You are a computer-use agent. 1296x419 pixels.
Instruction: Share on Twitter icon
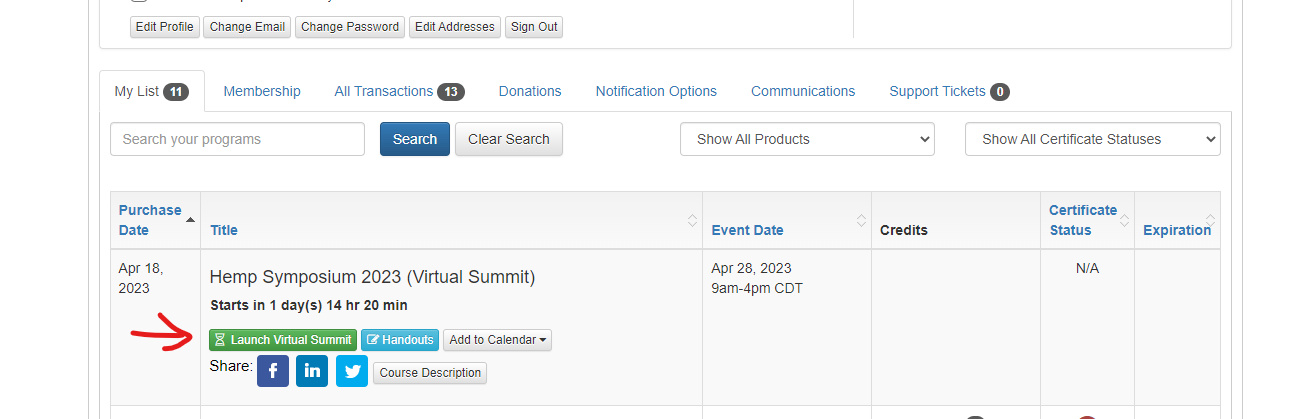(352, 371)
